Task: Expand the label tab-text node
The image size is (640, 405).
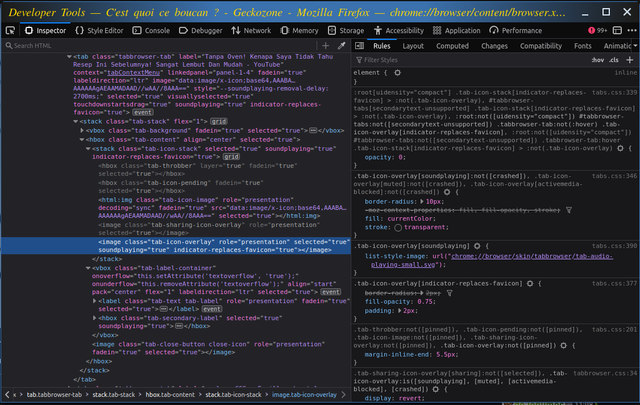Action: tap(94, 301)
